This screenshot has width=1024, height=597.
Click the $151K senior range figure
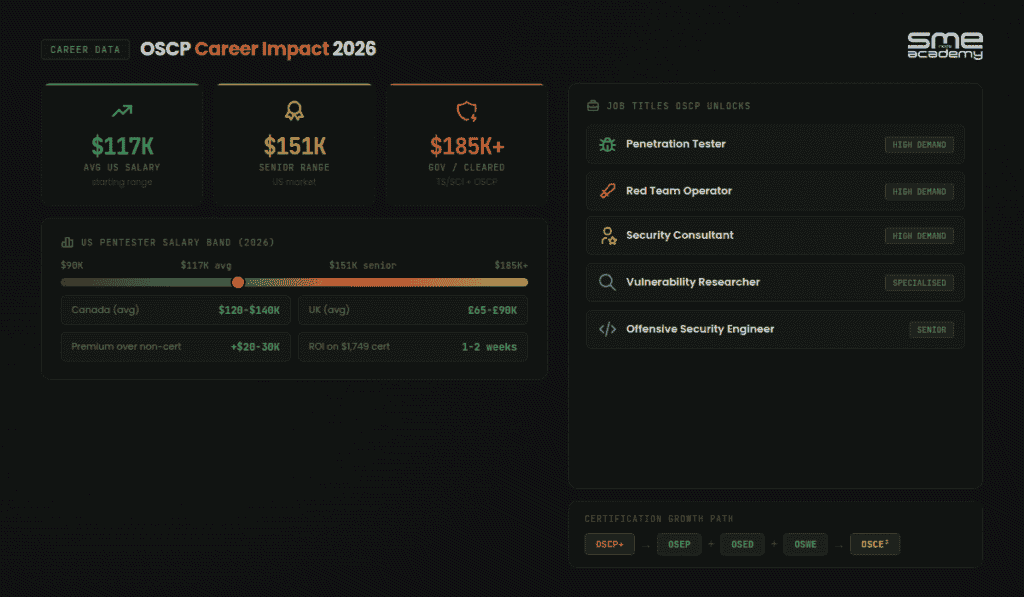point(295,146)
